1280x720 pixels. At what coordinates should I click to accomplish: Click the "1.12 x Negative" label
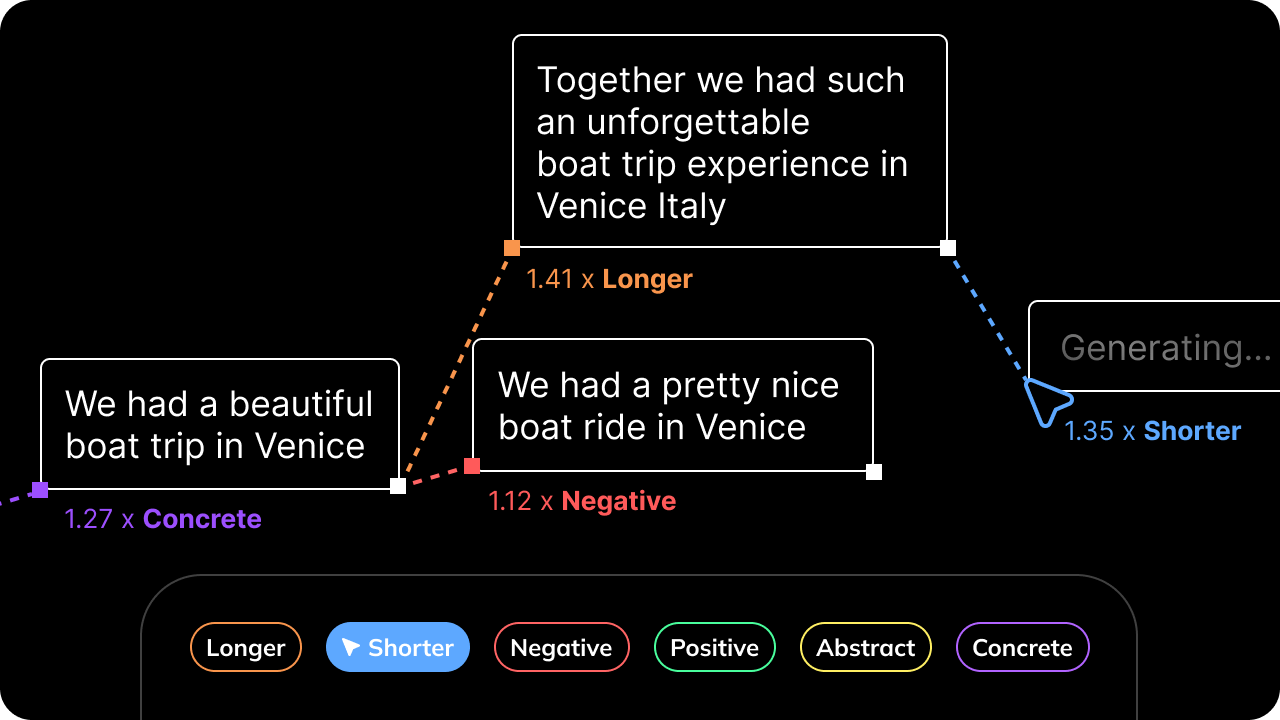pyautogui.click(x=582, y=501)
